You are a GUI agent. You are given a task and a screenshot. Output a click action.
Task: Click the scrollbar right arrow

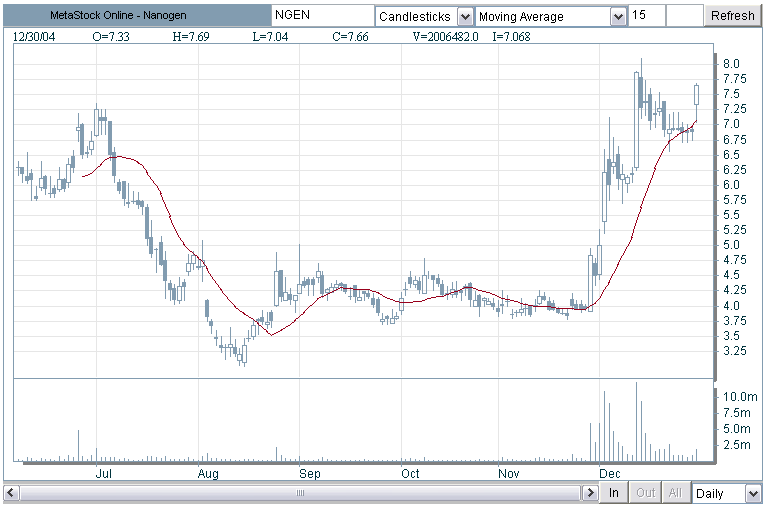tap(590, 492)
